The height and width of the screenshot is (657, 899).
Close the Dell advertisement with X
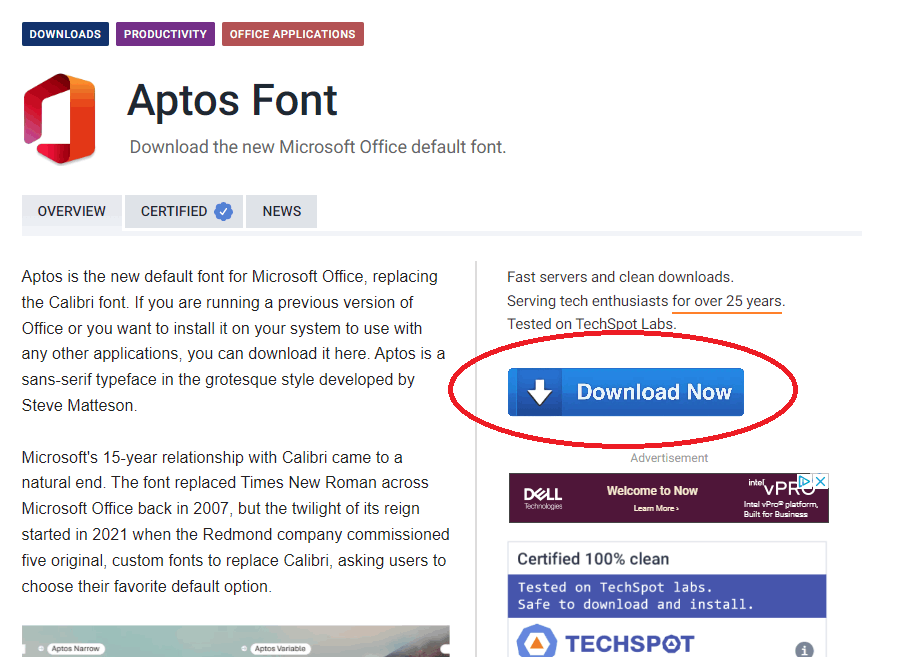click(x=821, y=481)
